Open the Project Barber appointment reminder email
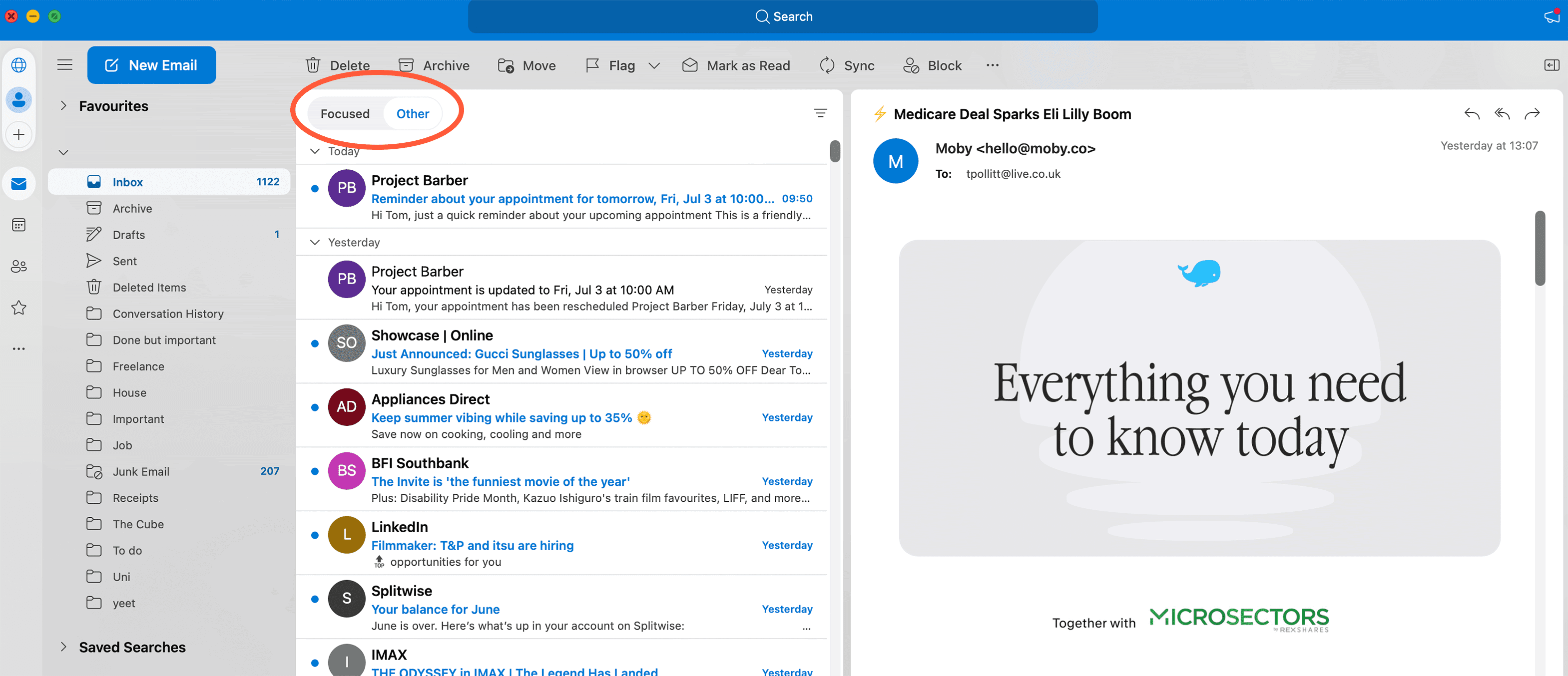The image size is (1568, 676). click(x=562, y=197)
